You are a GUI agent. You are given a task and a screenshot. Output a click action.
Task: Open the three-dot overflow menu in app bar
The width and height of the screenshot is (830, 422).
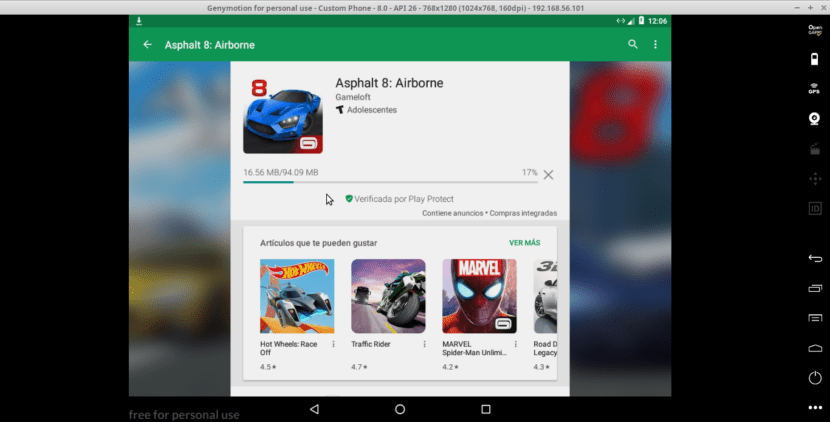click(656, 45)
